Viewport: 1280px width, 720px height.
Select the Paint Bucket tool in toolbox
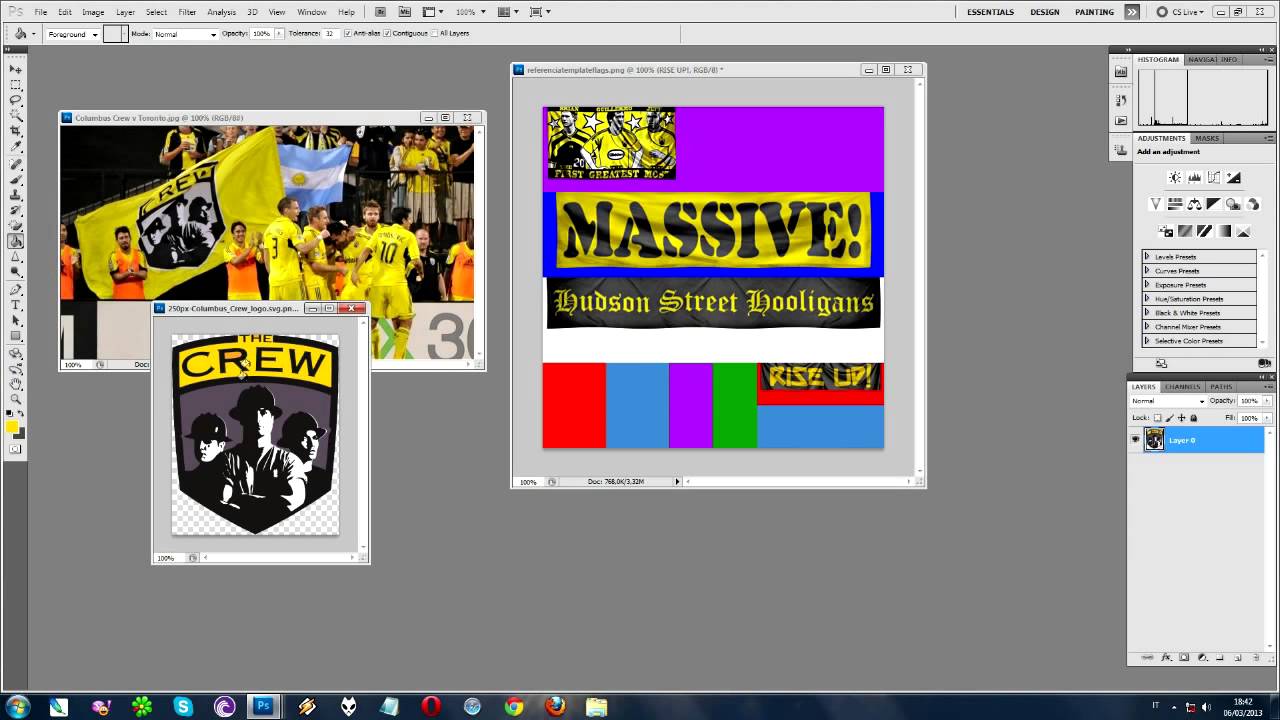click(x=16, y=241)
